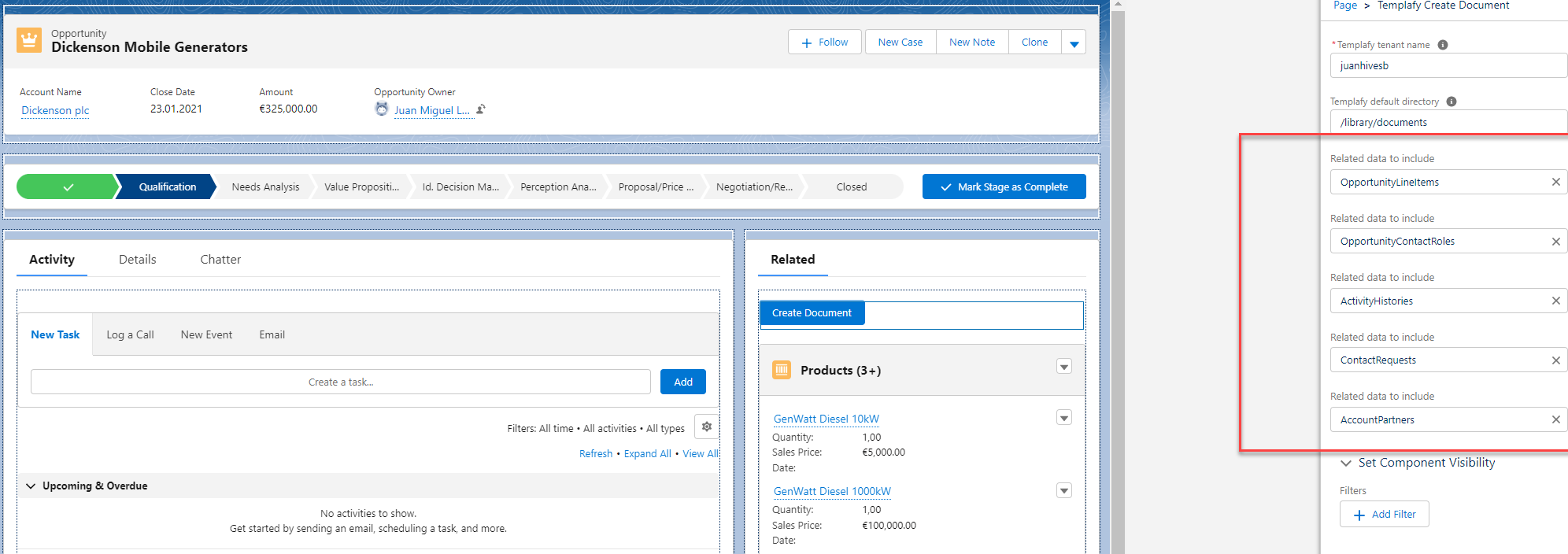
Task: Select the New Task tab
Action: coord(55,334)
